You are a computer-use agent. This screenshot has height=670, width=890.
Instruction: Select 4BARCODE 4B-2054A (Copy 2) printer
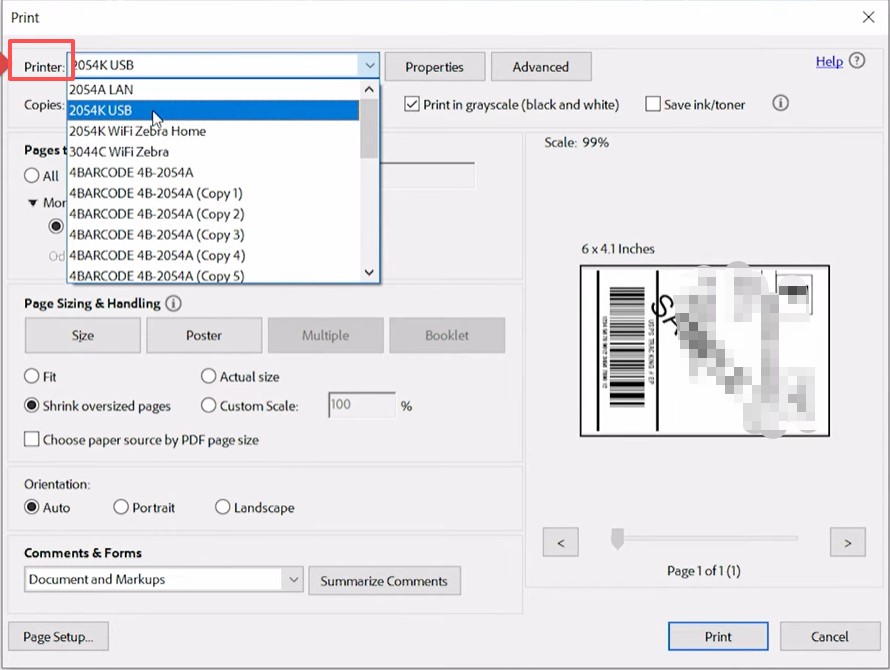pos(156,214)
